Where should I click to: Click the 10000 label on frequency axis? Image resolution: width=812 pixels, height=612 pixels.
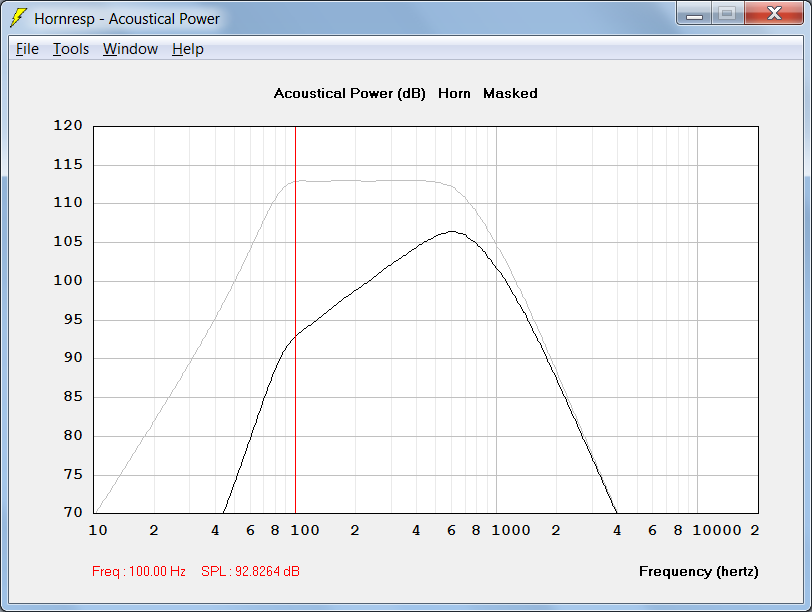tap(717, 530)
